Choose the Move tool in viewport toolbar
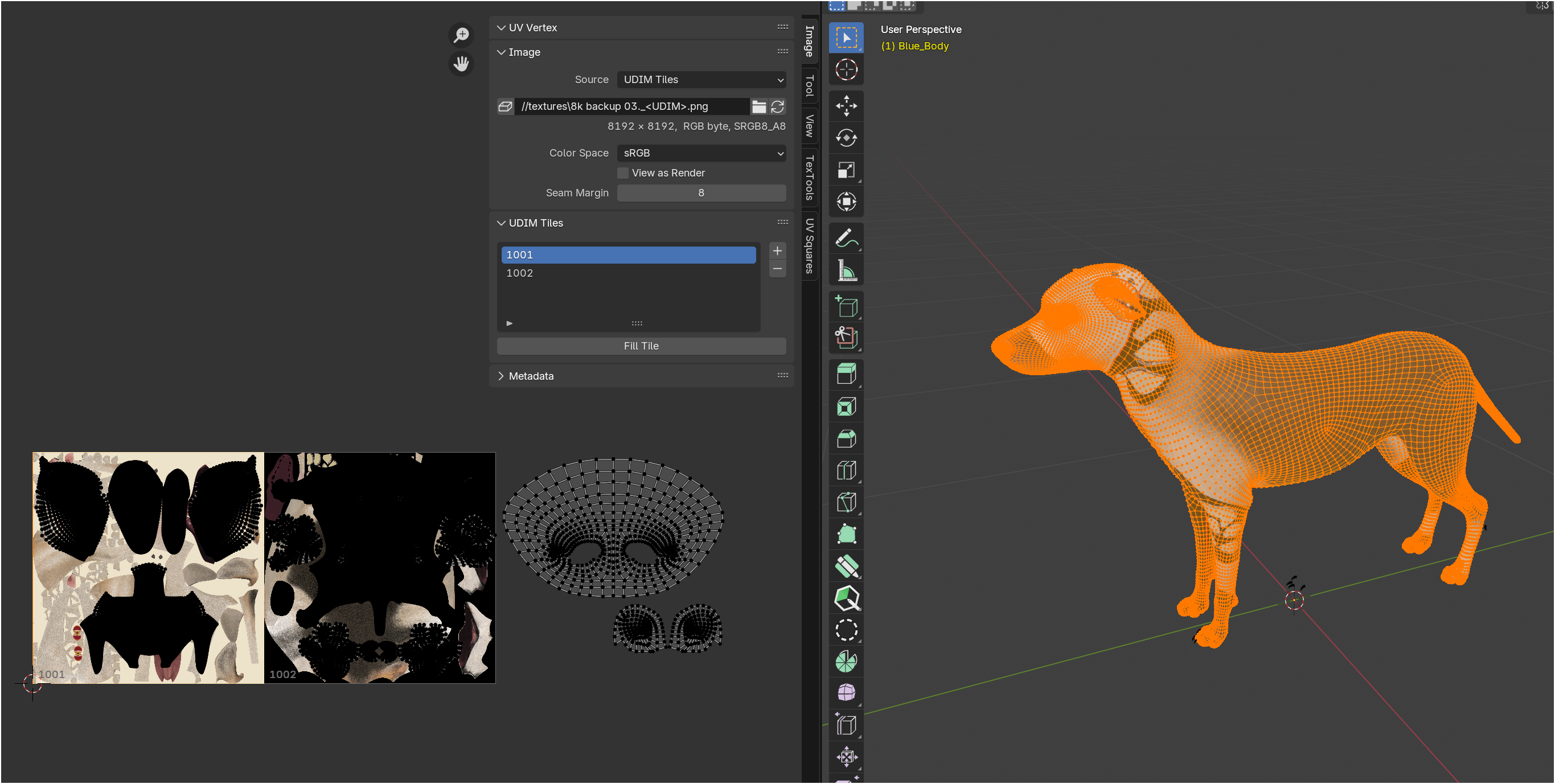1555x784 pixels. click(846, 106)
